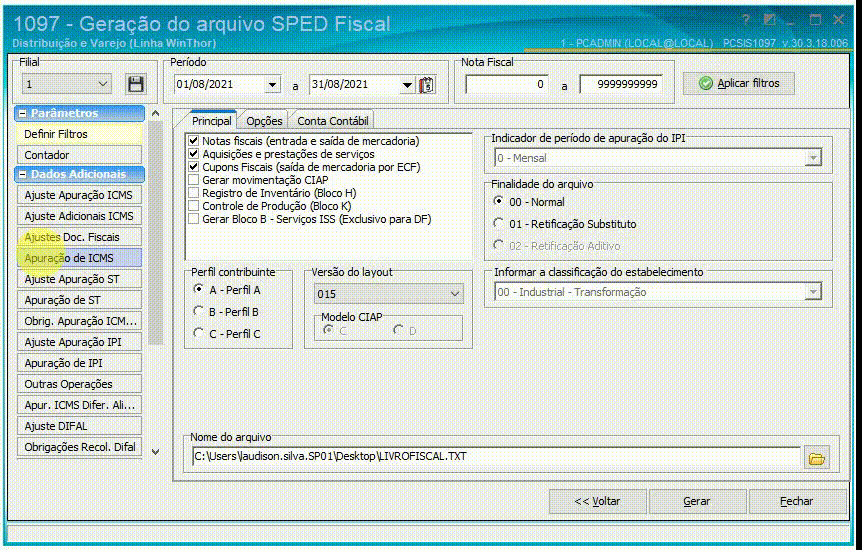The width and height of the screenshot is (862, 550).
Task: Click the edit note icon in title bar
Action: coord(770,20)
